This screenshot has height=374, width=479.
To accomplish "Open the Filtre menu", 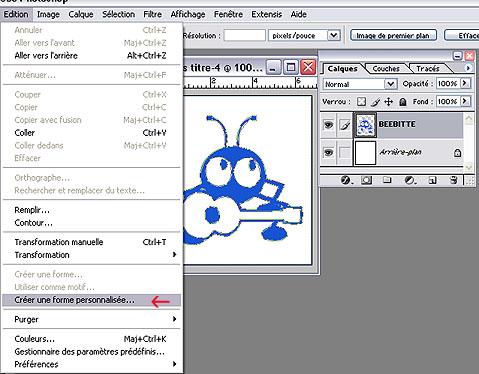I will (x=152, y=14).
